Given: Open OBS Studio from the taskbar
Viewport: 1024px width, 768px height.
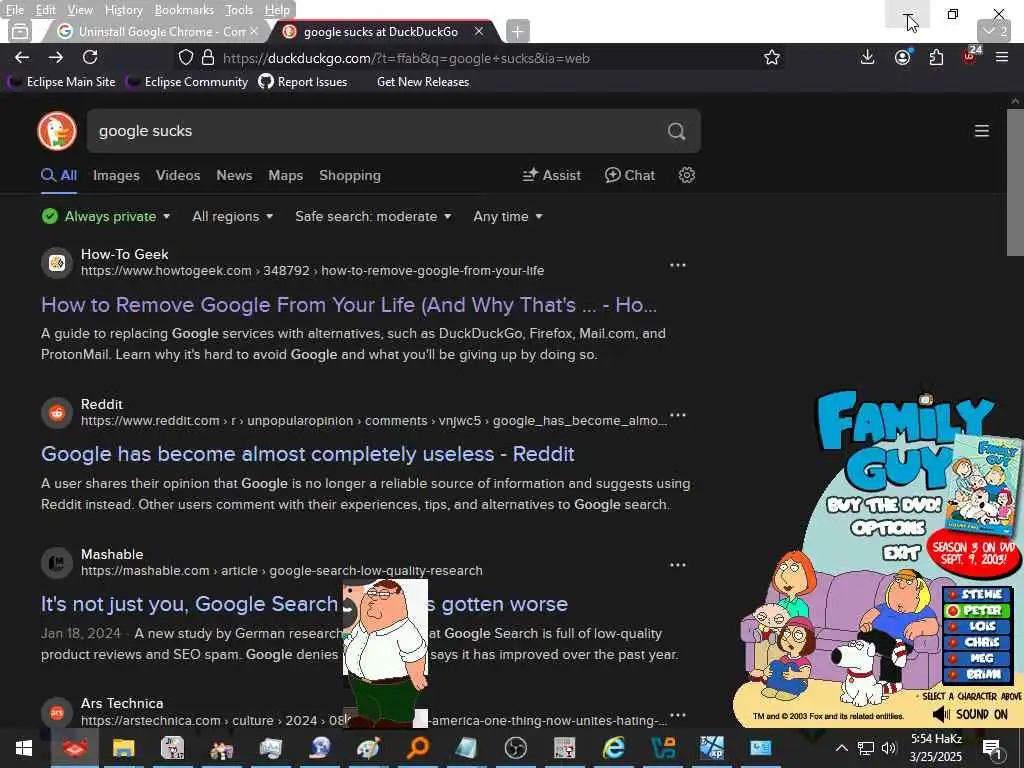Looking at the screenshot, I should click(516, 748).
